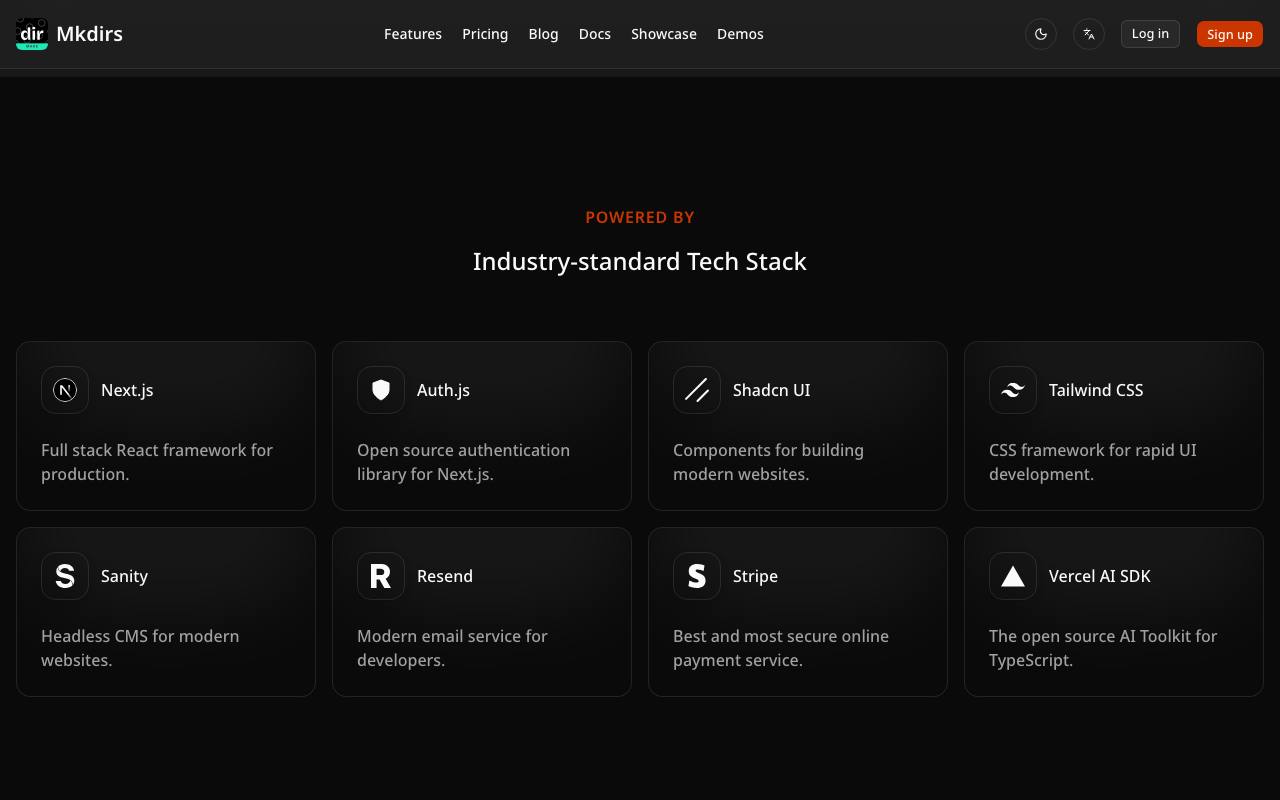Screen dimensions: 1280x800
Task: Open the Next.js card title
Action: (127, 390)
